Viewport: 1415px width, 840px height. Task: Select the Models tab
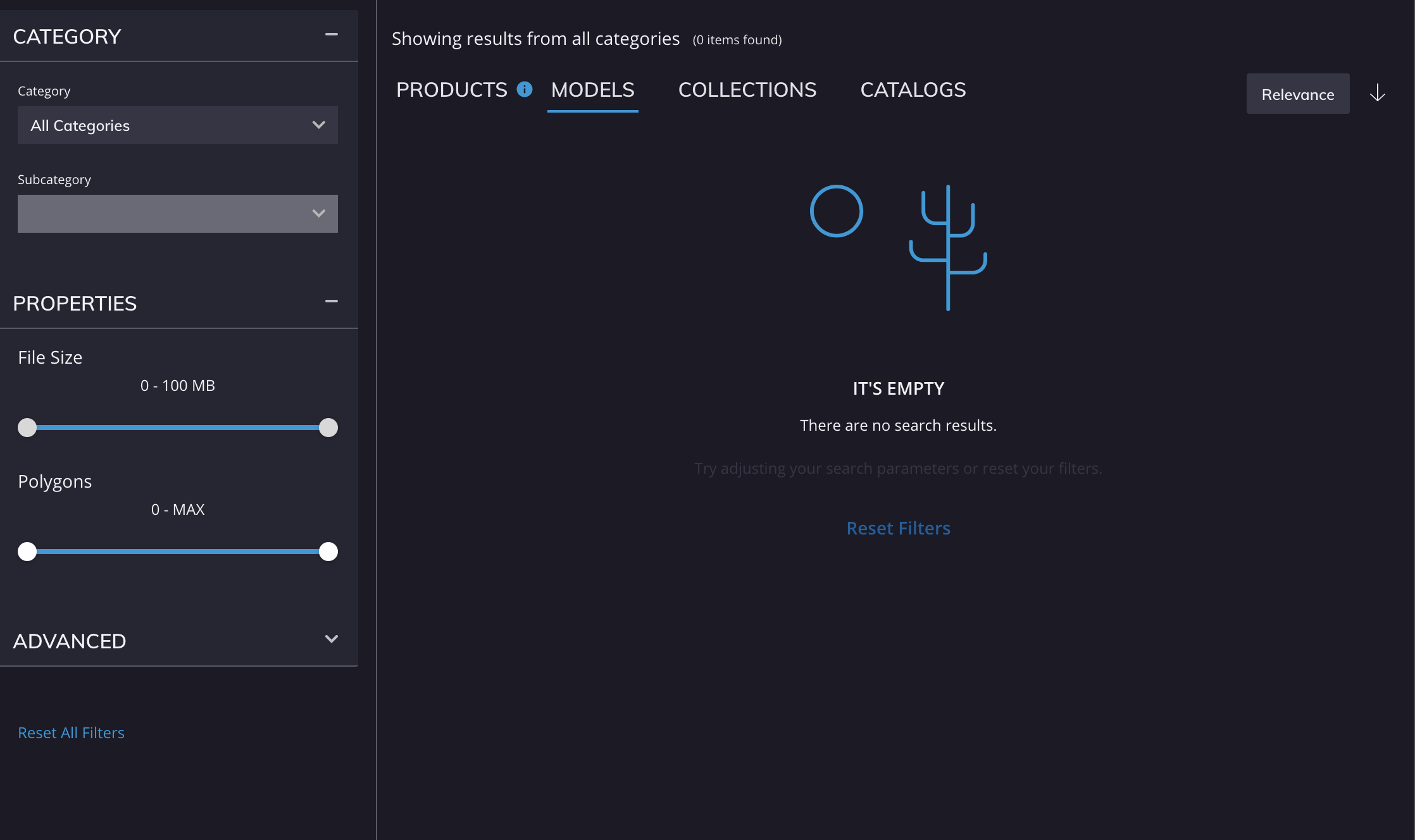(x=592, y=90)
